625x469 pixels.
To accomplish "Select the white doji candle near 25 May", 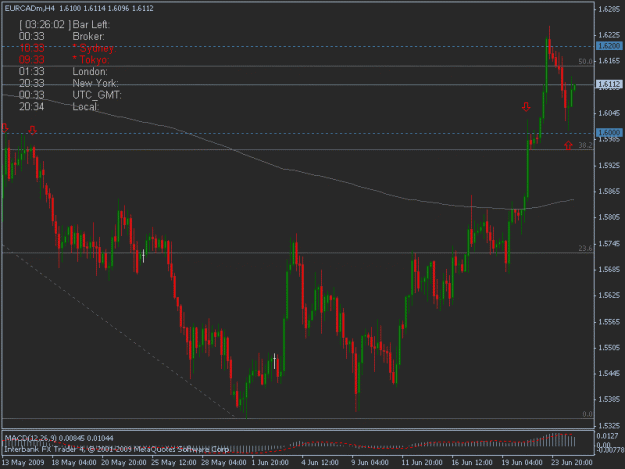I will point(143,256).
